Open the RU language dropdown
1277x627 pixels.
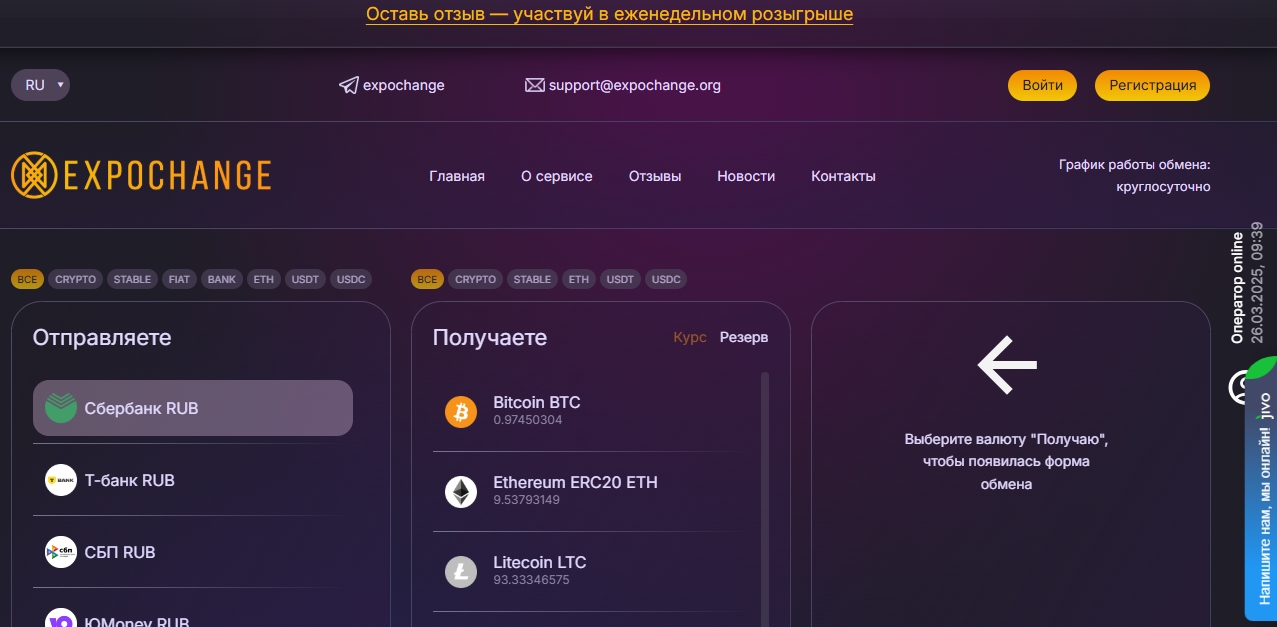click(x=40, y=85)
